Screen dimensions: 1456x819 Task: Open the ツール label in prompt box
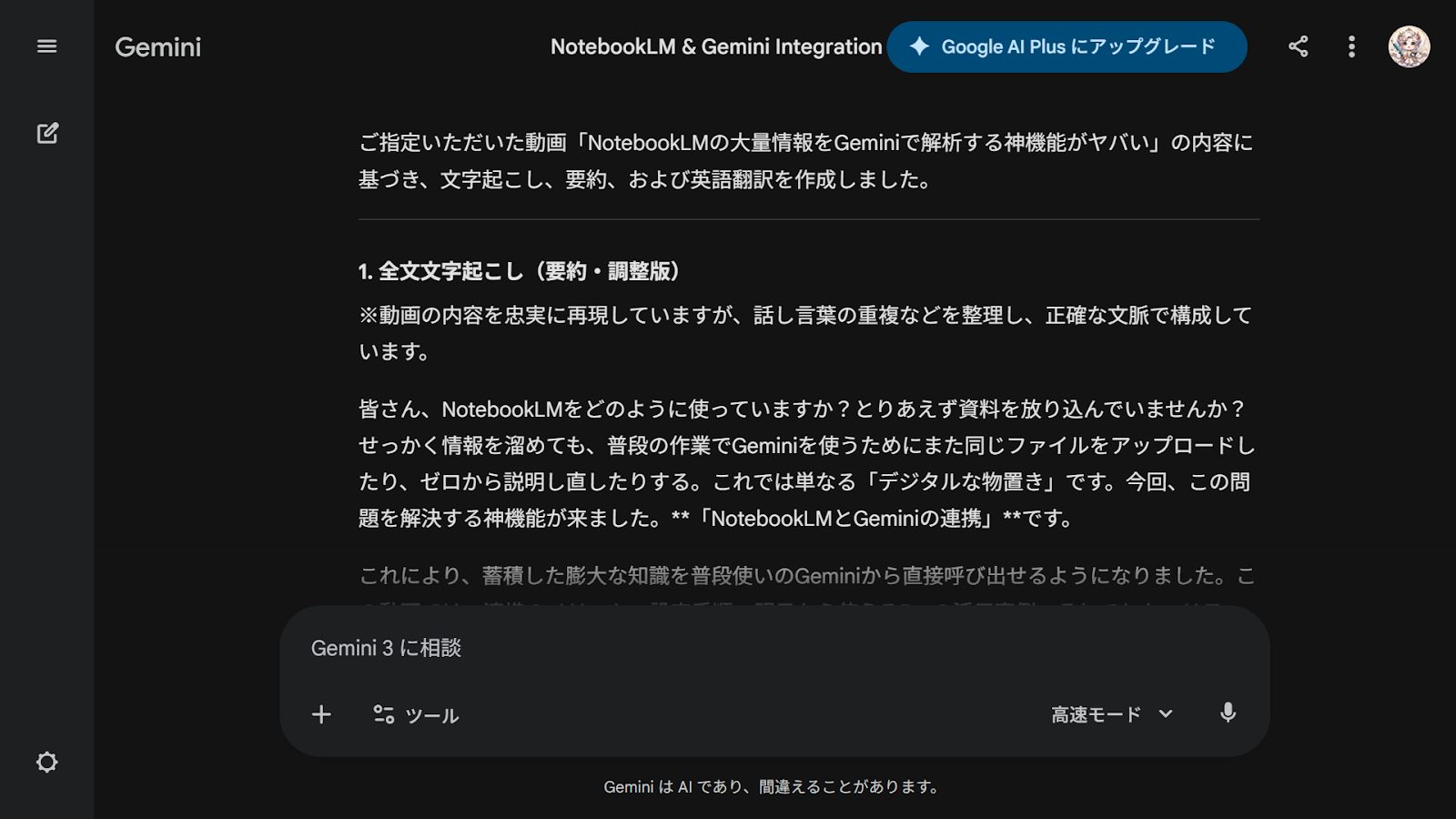pyautogui.click(x=431, y=715)
